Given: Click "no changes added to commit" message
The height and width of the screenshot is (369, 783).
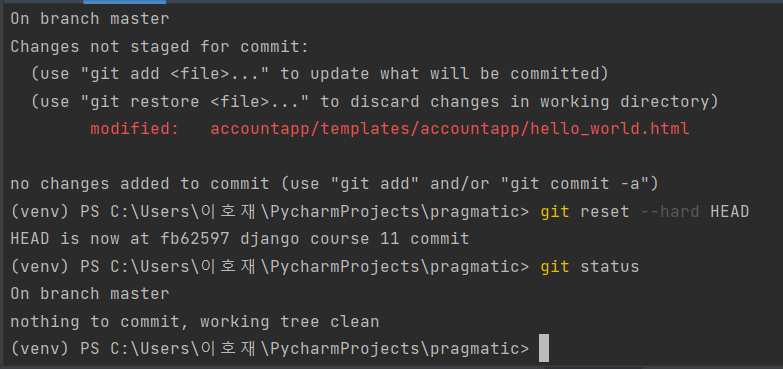Looking at the screenshot, I should pos(140,184).
